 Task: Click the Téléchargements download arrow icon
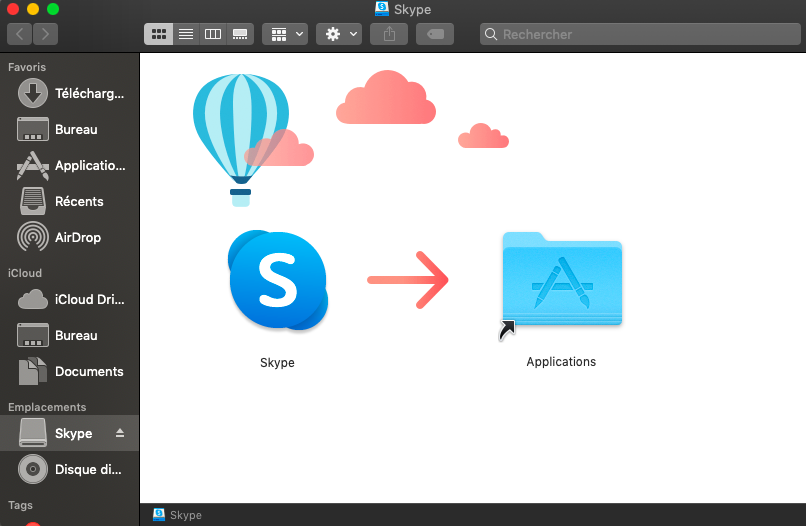point(33,93)
